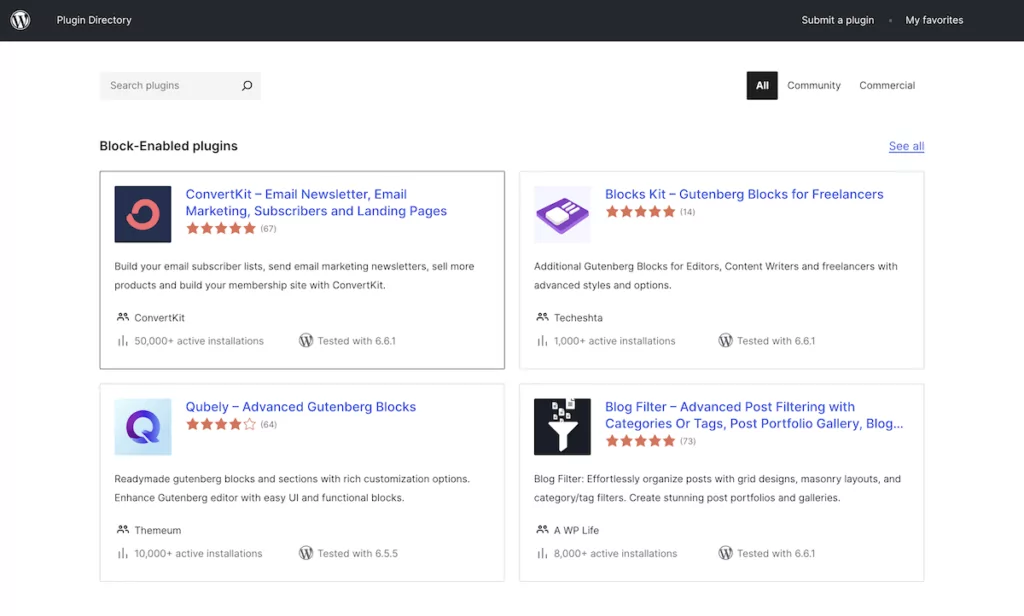Click author icon next to ConvertKit
Image resolution: width=1024 pixels, height=616 pixels.
pos(123,317)
